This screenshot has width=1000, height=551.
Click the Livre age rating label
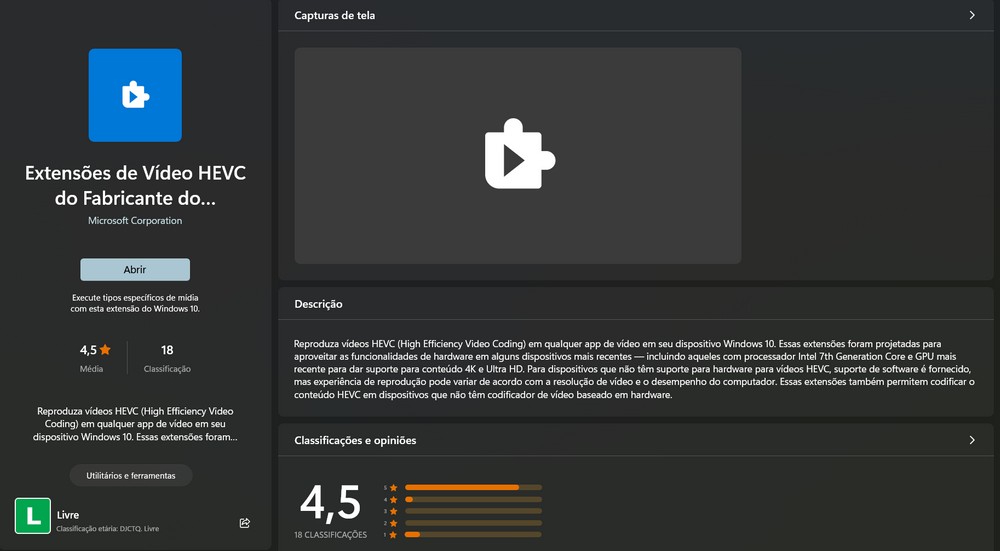(68, 515)
